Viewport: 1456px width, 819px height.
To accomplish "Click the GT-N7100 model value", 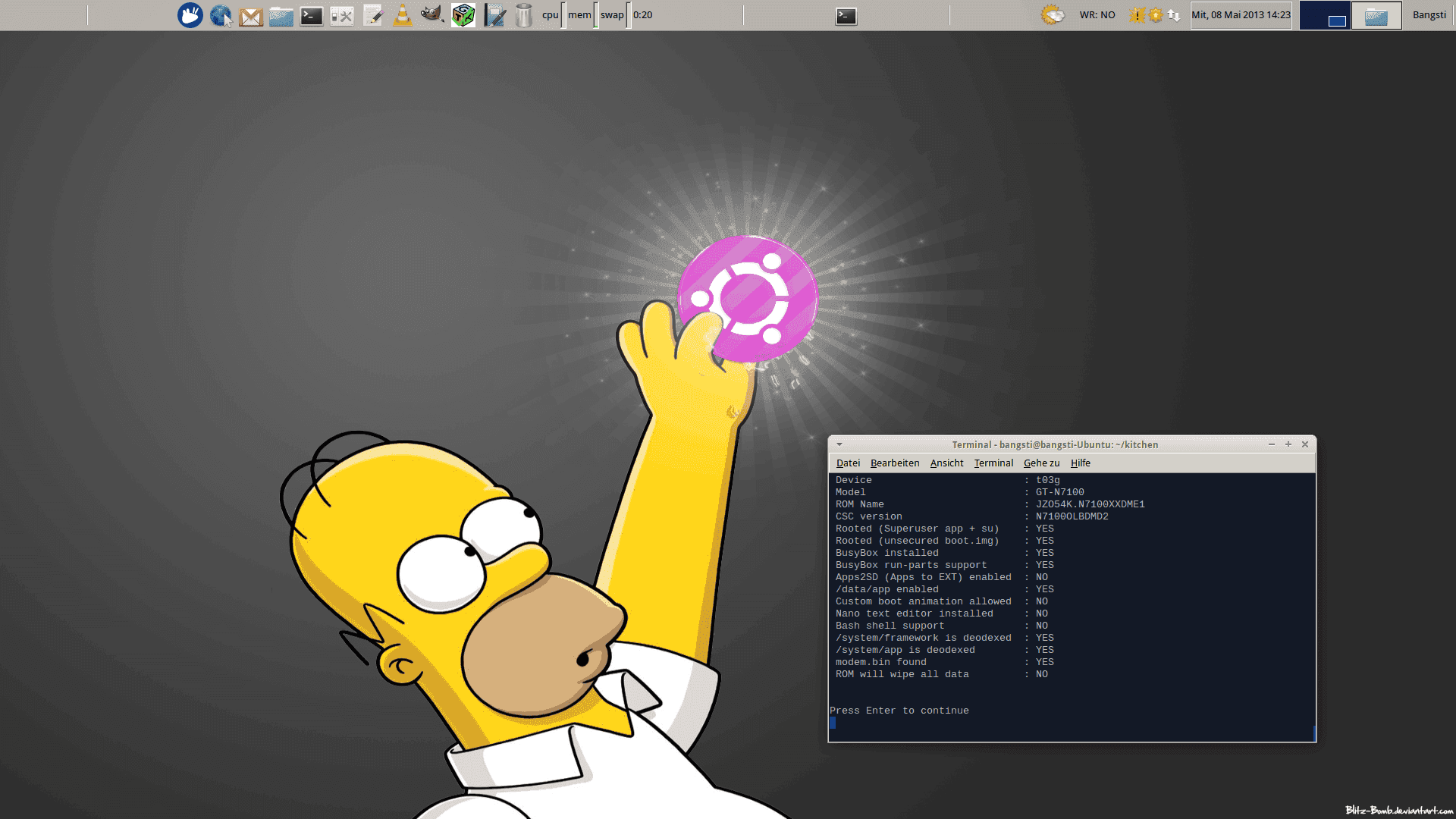I will 1060,492.
